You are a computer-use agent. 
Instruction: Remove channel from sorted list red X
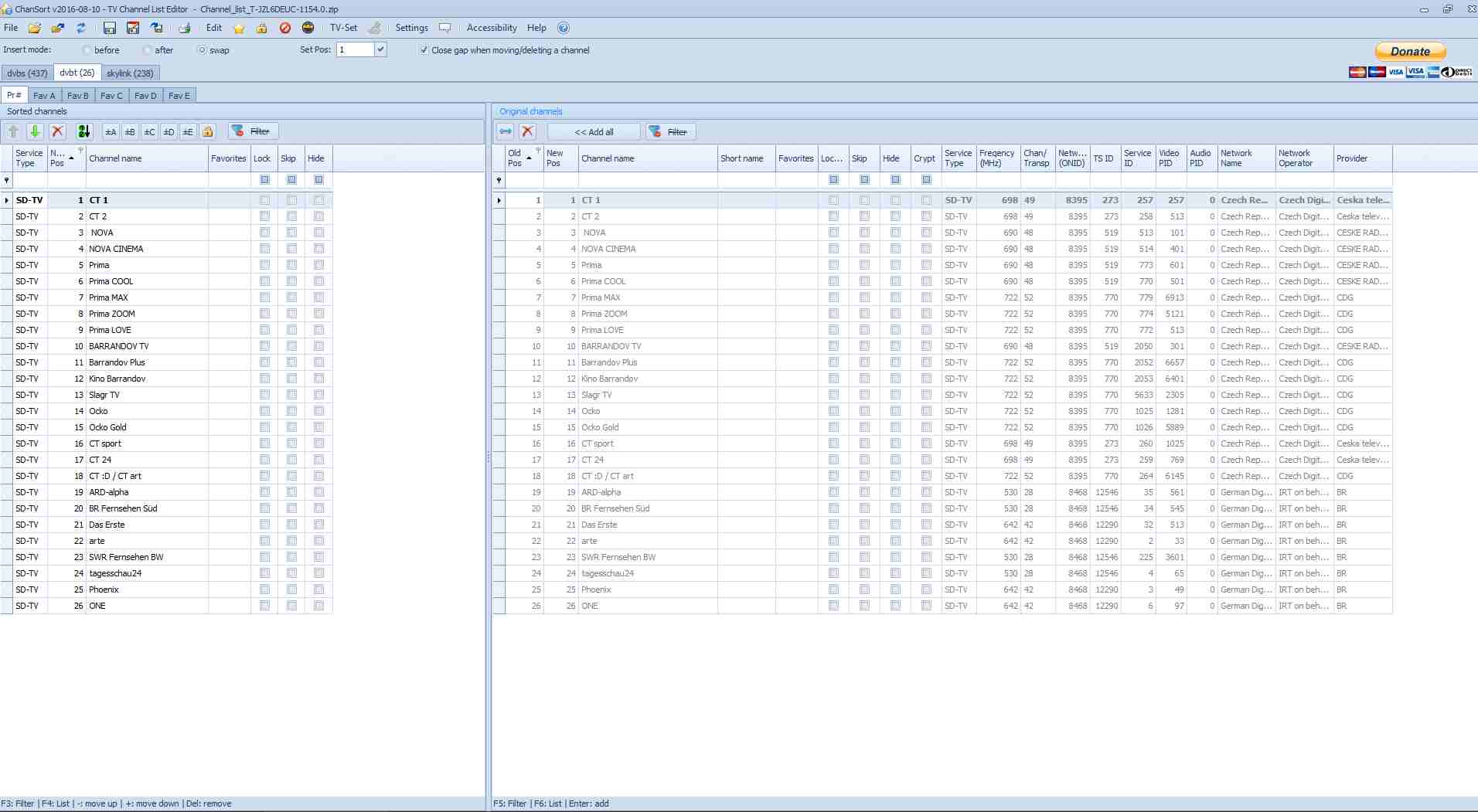tap(57, 131)
